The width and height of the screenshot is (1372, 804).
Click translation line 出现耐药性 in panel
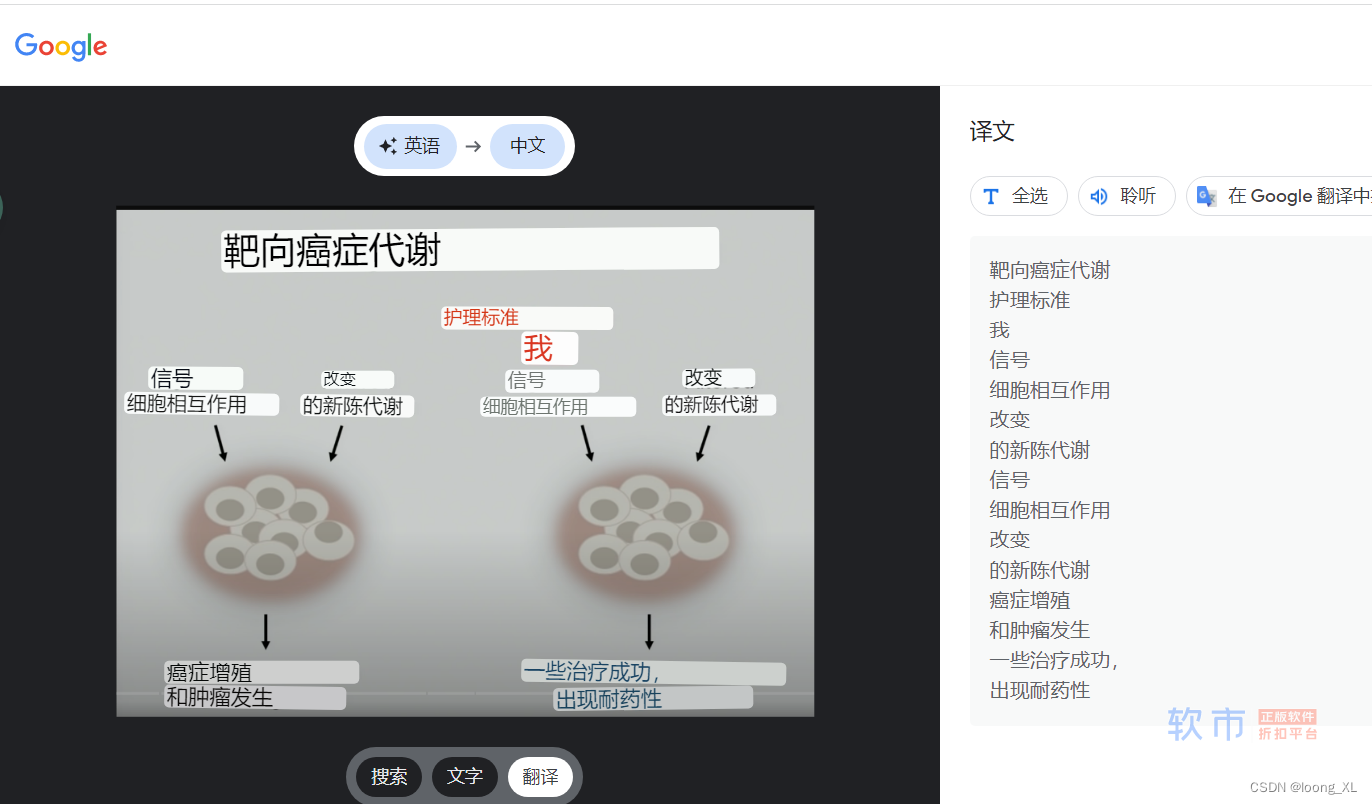1040,690
